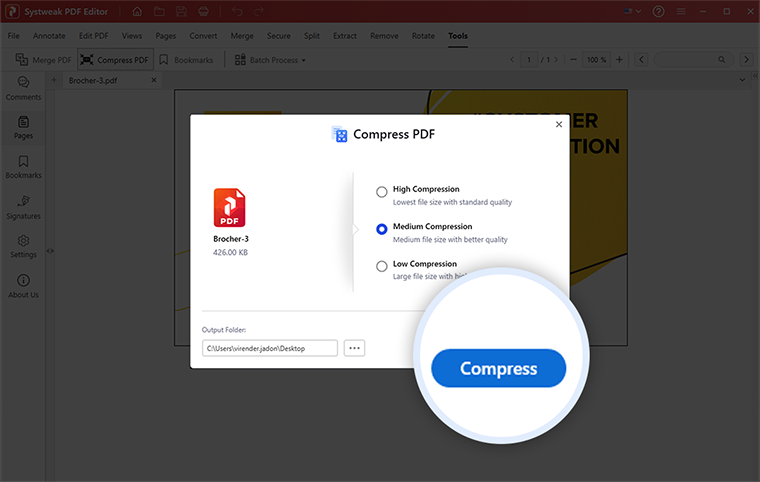Image resolution: width=760 pixels, height=482 pixels.
Task: Click next search result arrow
Action: pos(746,60)
